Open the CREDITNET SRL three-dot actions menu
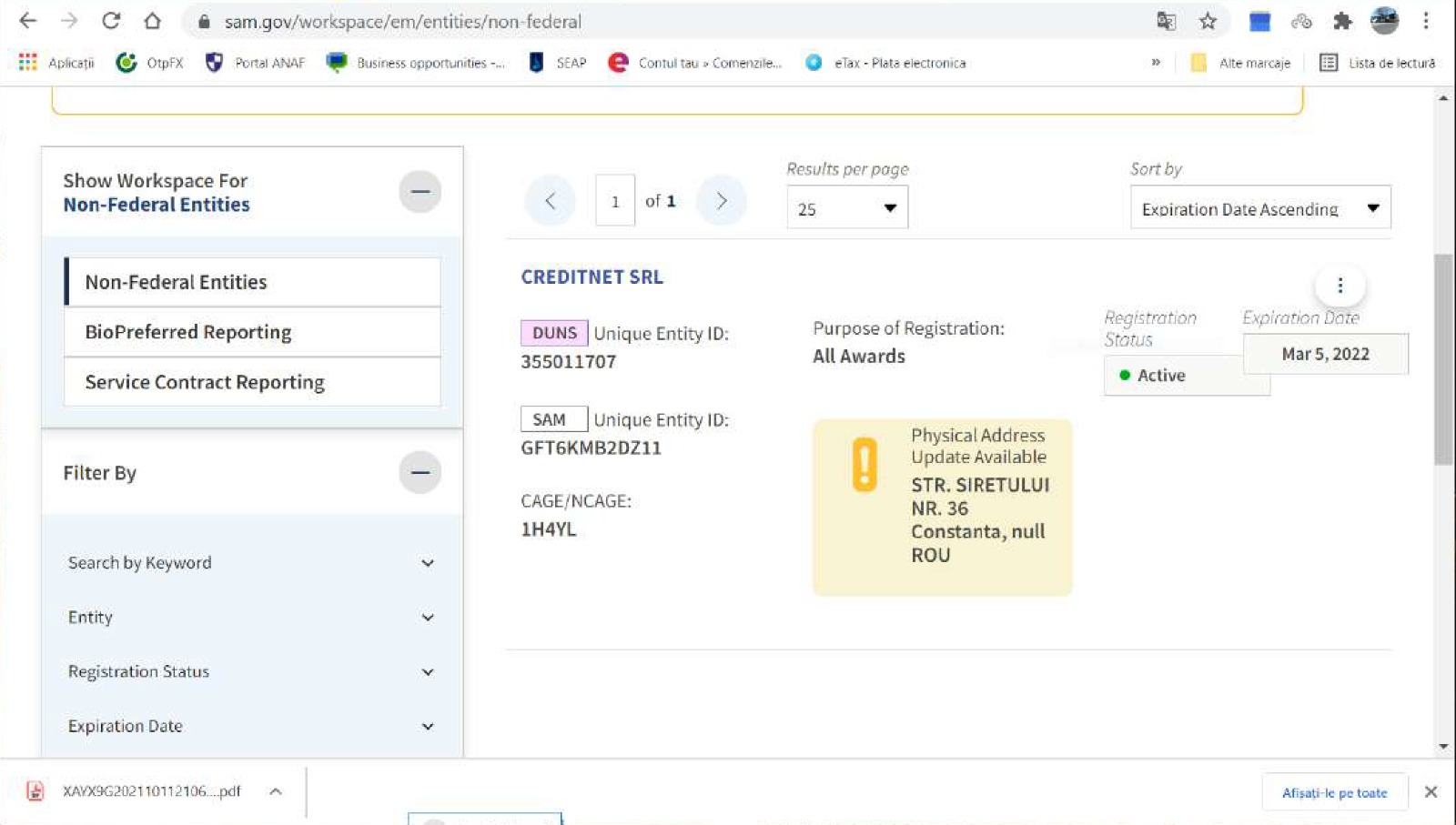 coord(1340,286)
